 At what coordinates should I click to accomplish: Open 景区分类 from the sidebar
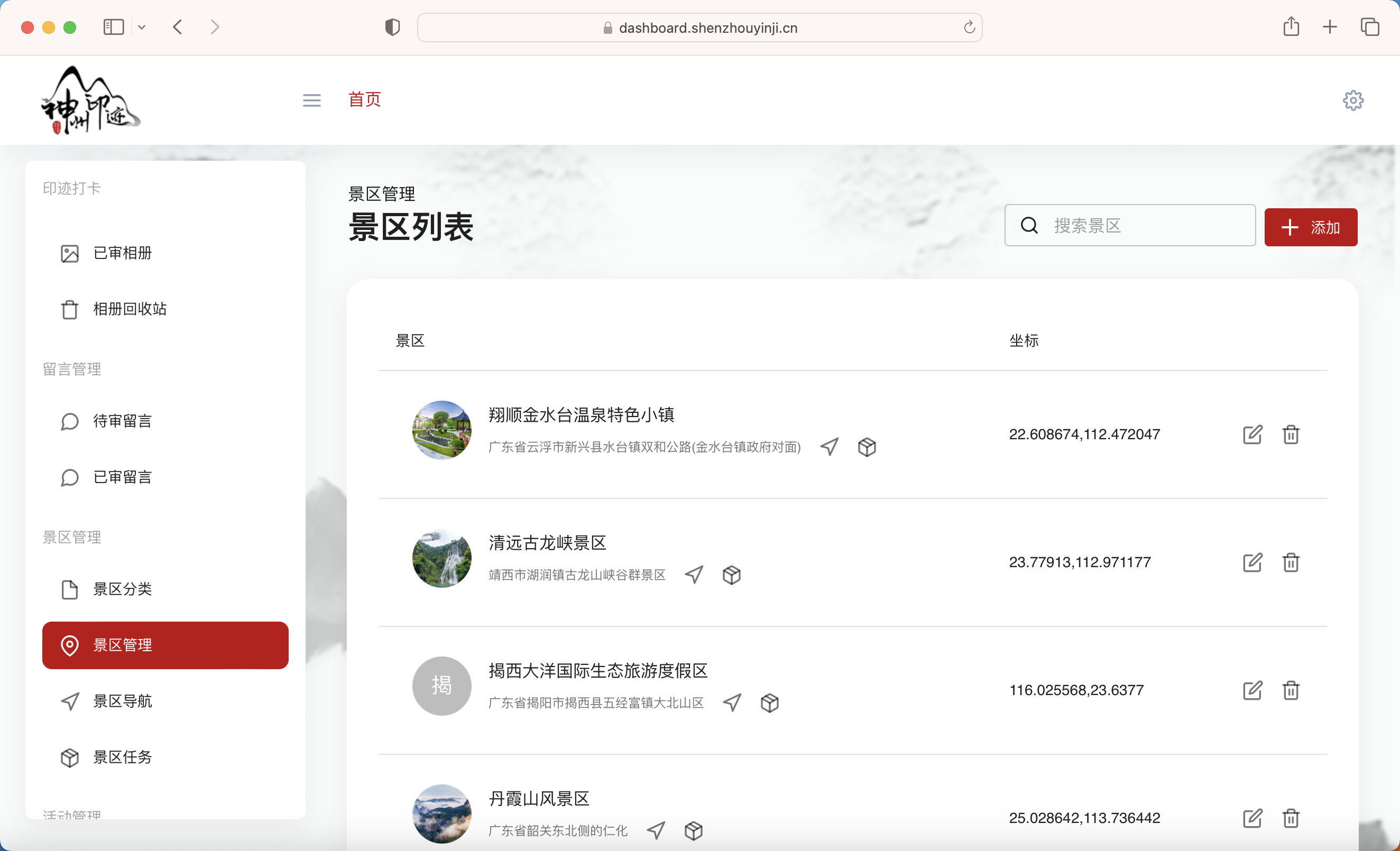click(122, 589)
